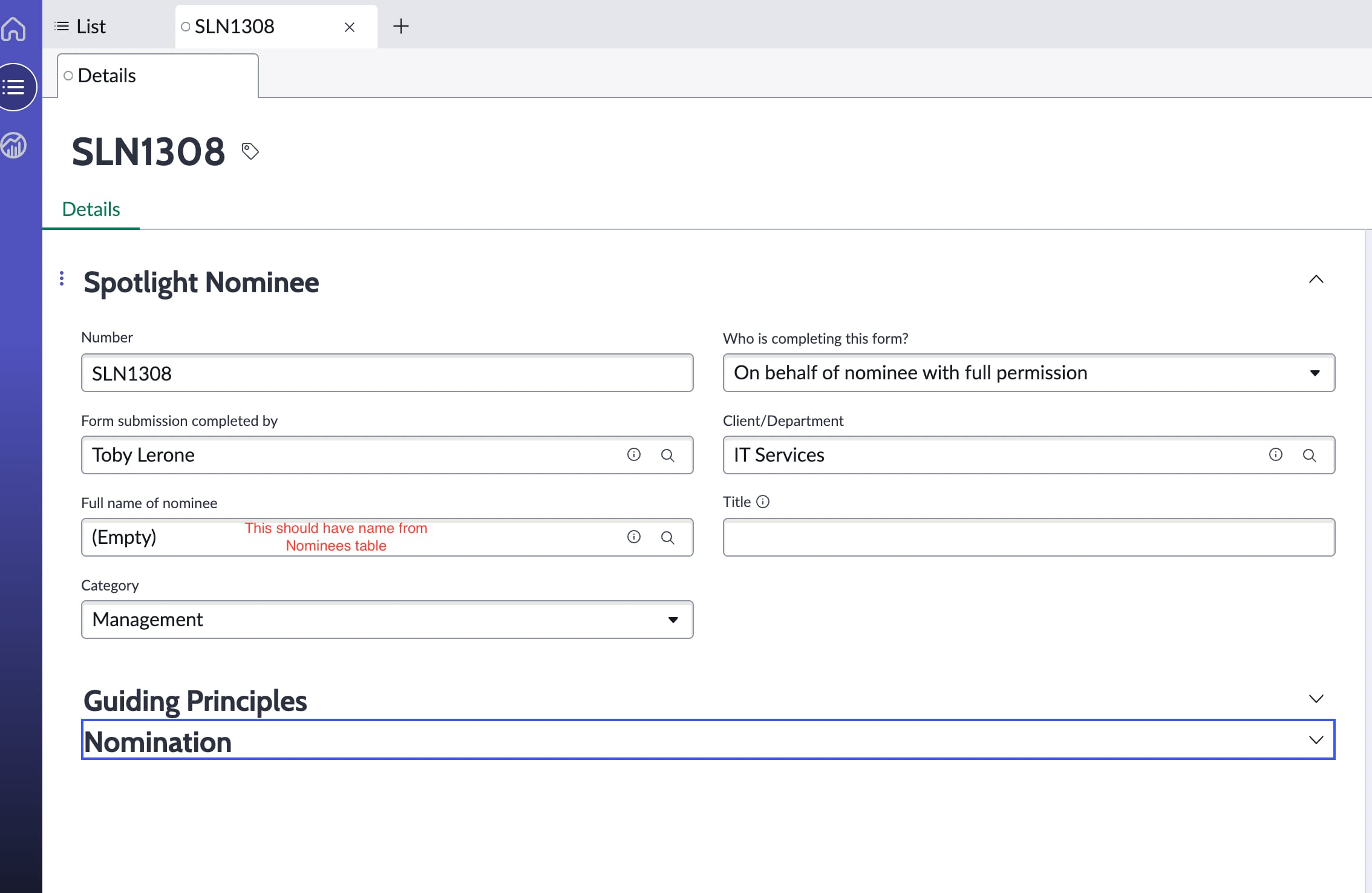Click the info icon next to Title label
The image size is (1372, 893).
(763, 502)
